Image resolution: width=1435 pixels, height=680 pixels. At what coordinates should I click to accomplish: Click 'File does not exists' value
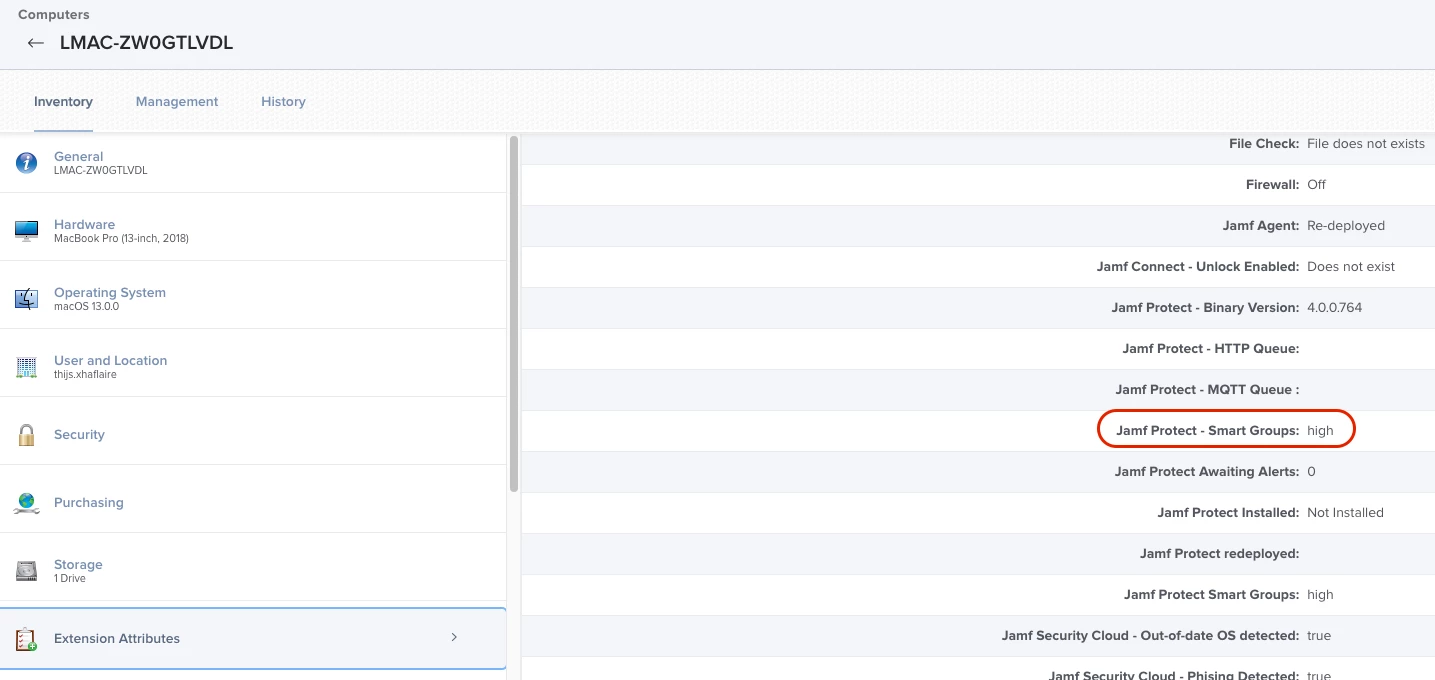coord(1366,144)
